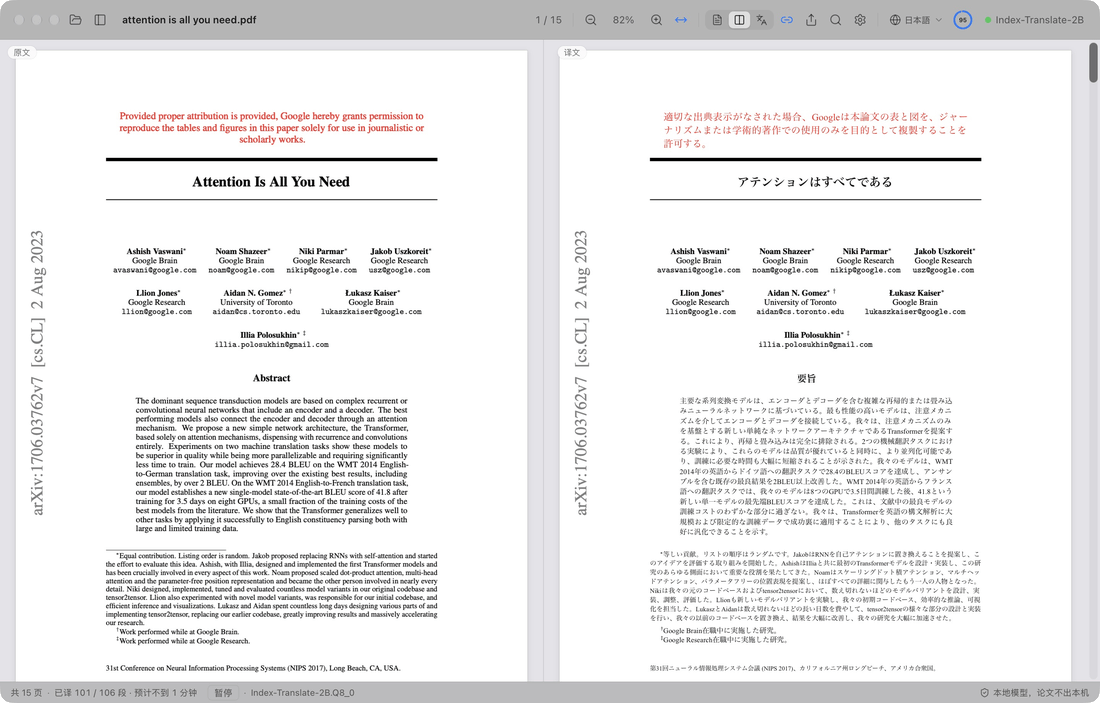
Task: Click author name Noam Shazeer in original
Action: click(x=241, y=251)
